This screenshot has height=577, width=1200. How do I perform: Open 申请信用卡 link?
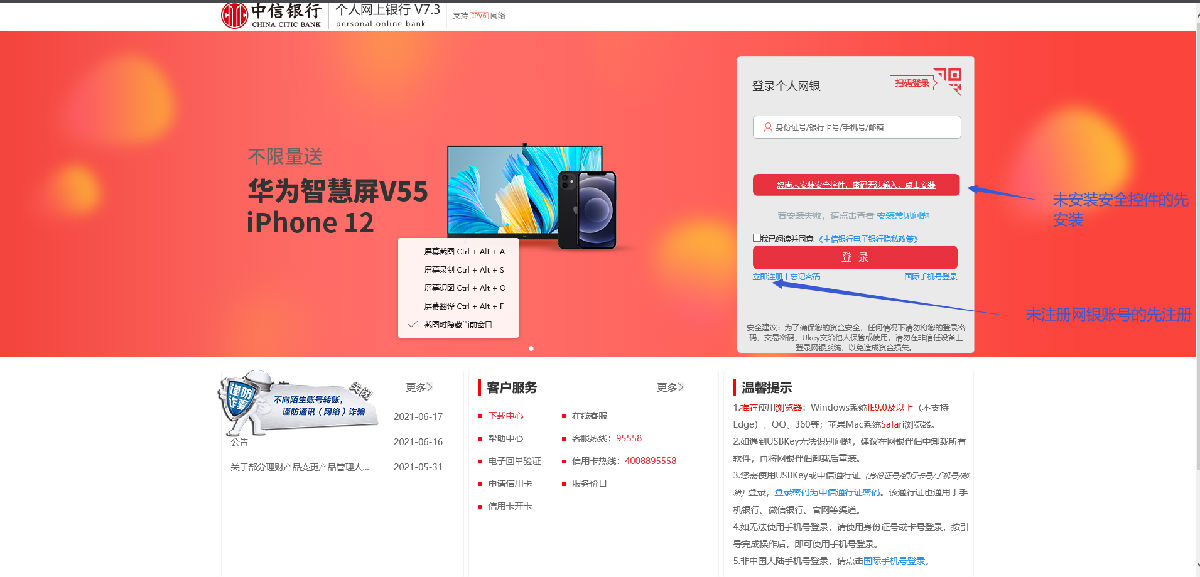(509, 484)
